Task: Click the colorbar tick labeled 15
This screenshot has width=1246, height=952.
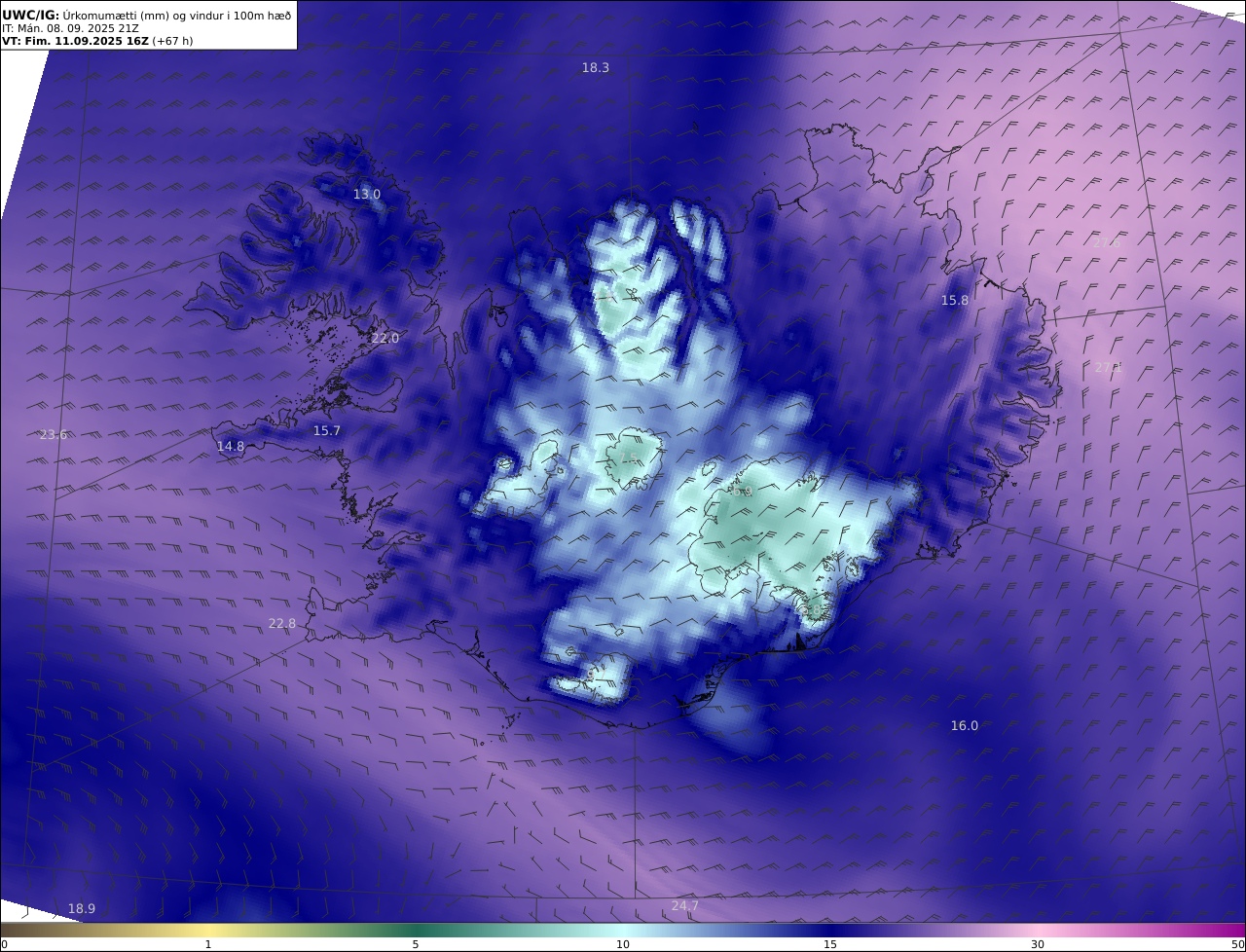Action: coord(830,944)
